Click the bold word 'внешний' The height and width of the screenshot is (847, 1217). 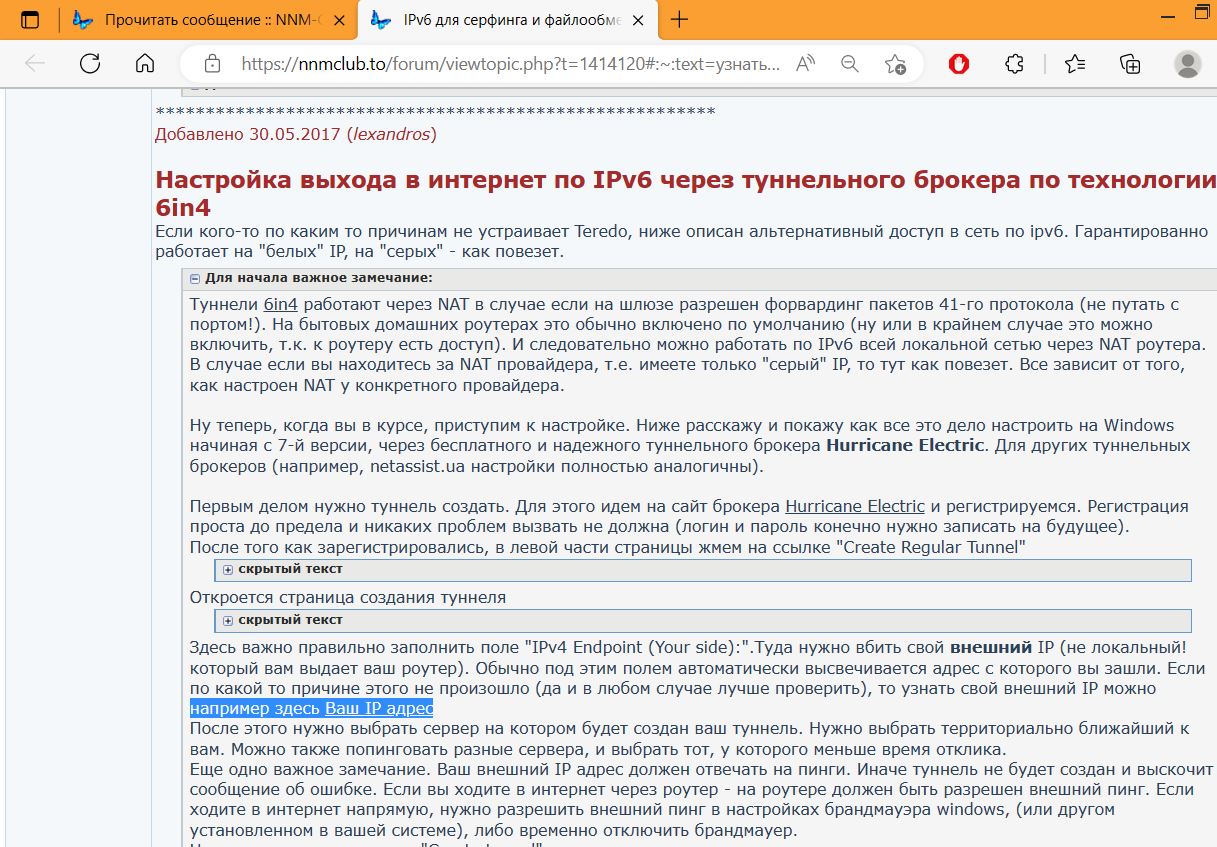pyautogui.click(x=993, y=646)
